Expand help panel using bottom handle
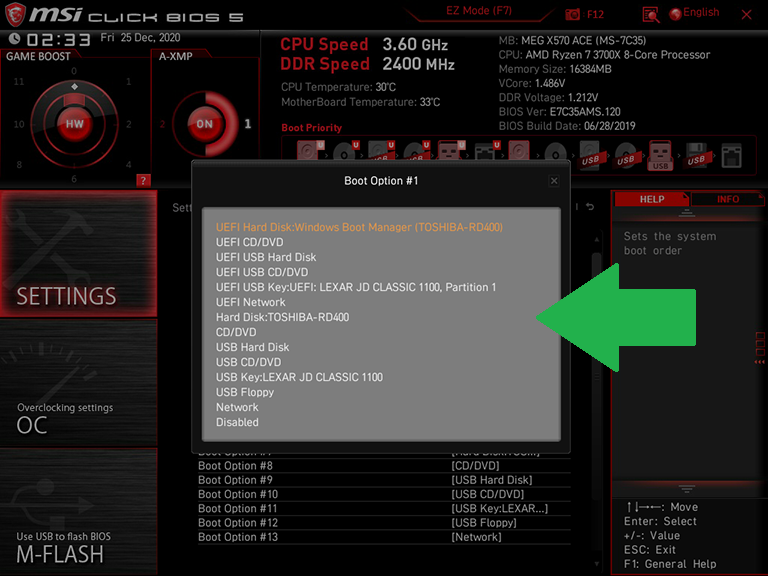 [686, 489]
